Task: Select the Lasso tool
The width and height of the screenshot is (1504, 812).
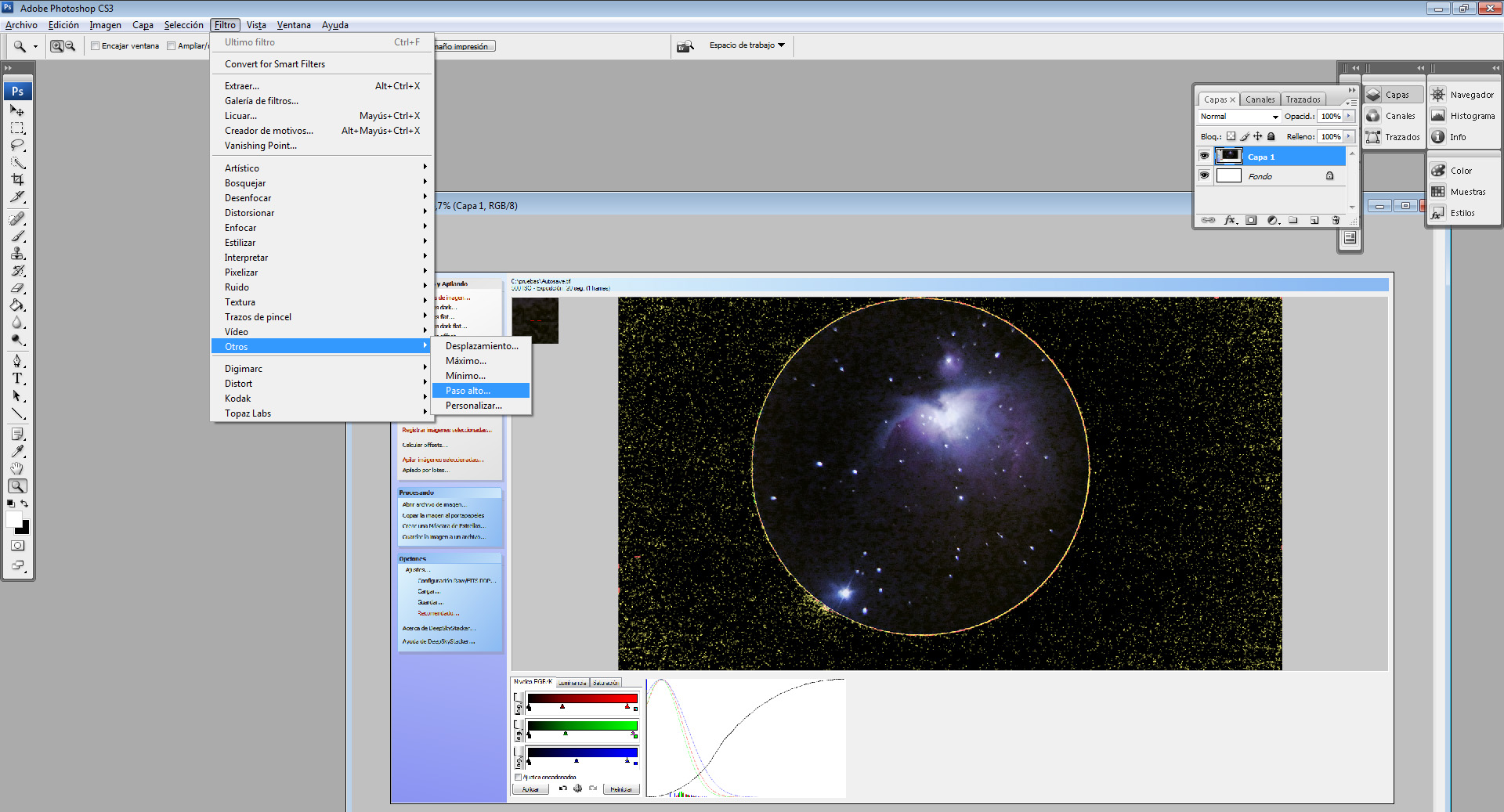Action: click(x=17, y=145)
